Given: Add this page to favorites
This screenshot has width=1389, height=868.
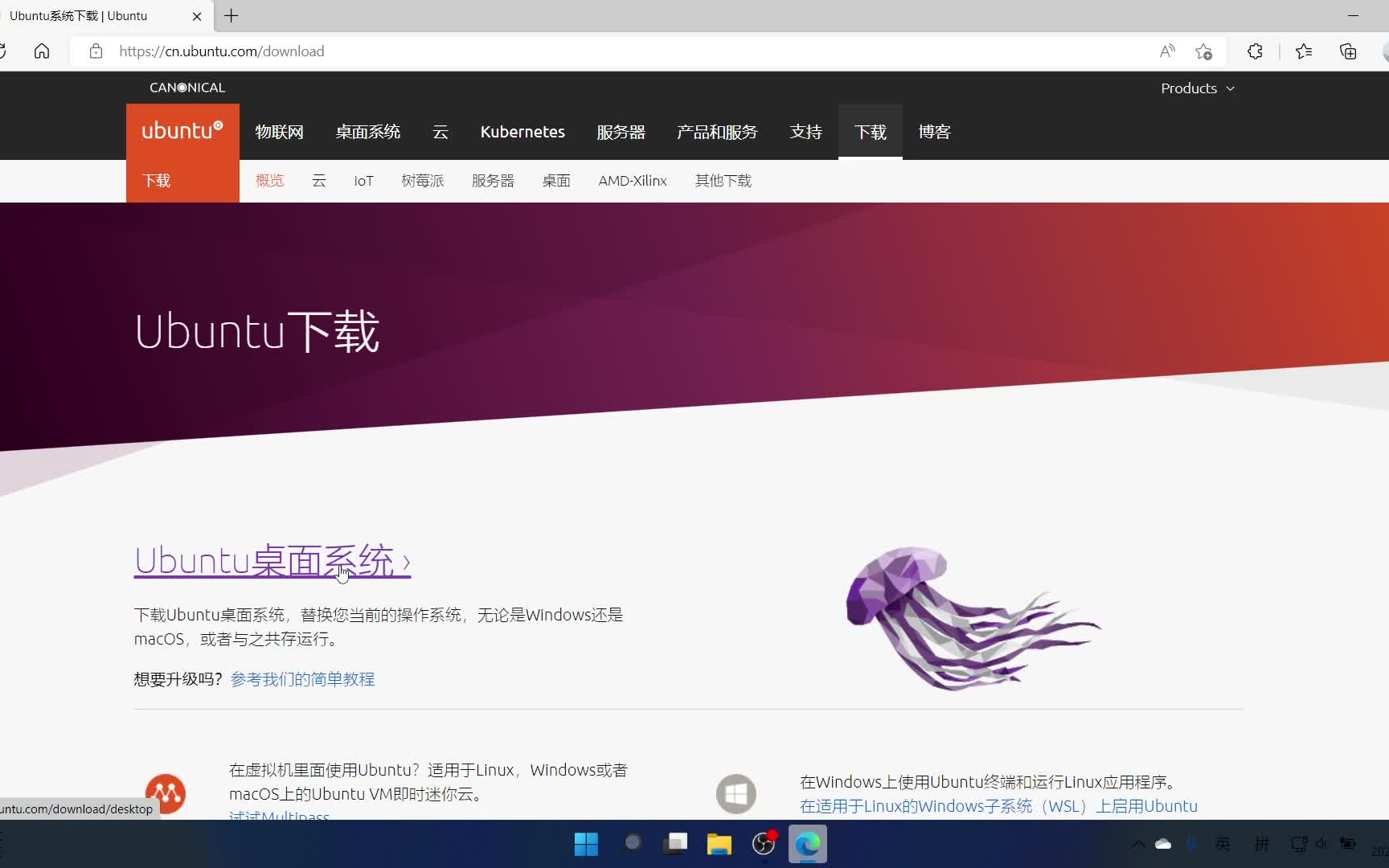Looking at the screenshot, I should 1204,51.
